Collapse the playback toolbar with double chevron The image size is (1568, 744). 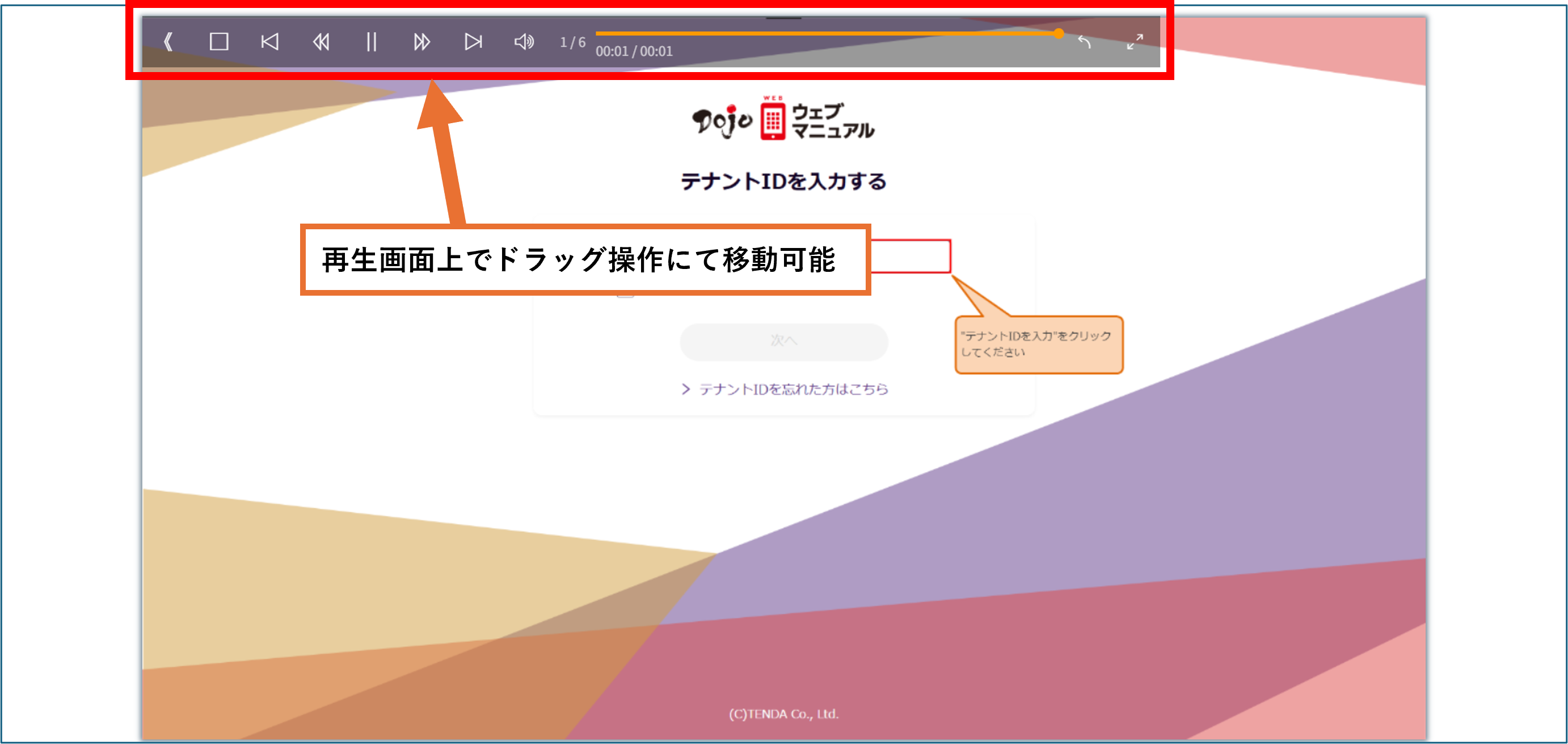click(x=168, y=42)
